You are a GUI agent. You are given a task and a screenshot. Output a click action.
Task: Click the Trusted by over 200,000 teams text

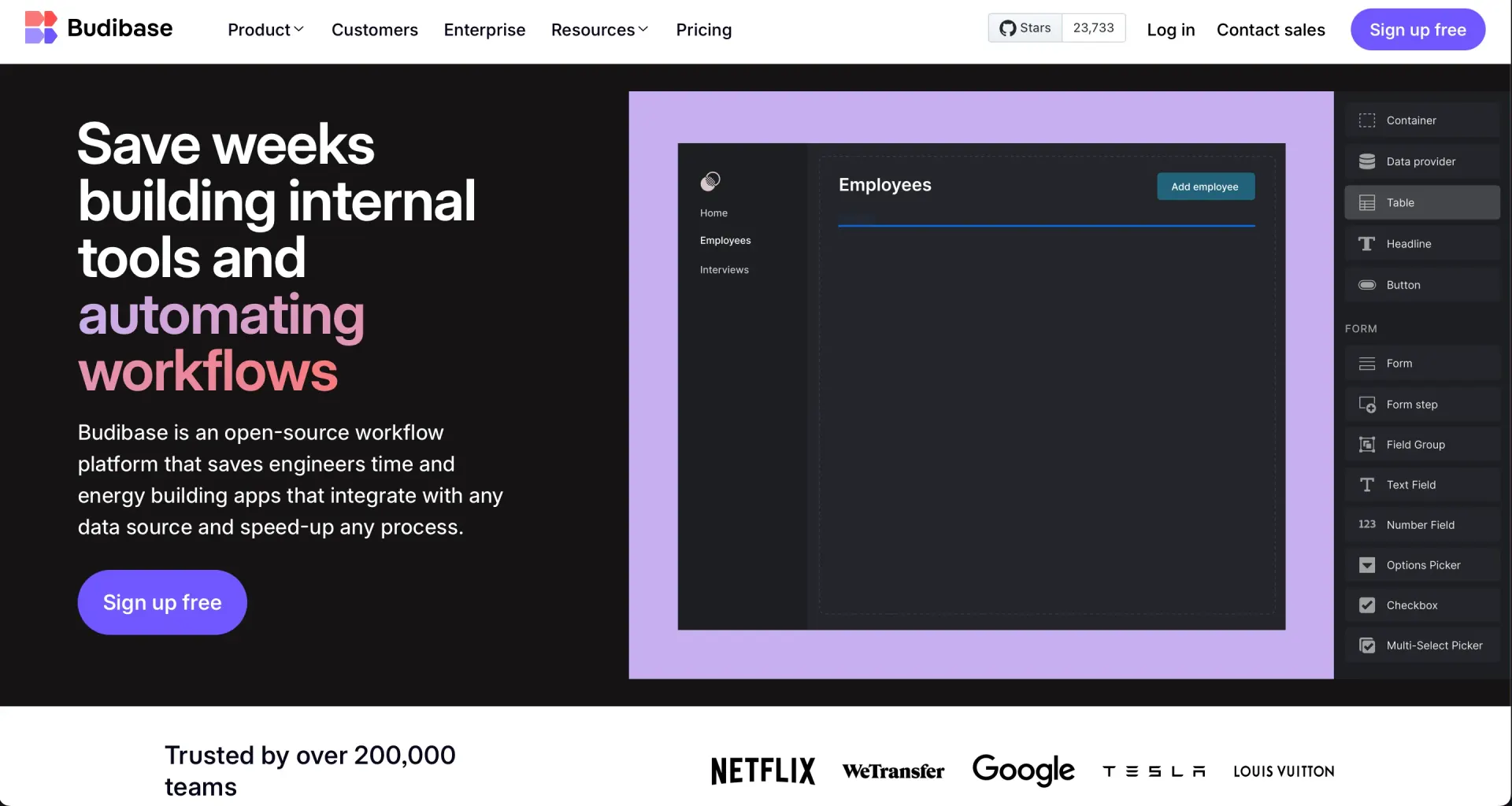tap(310, 771)
